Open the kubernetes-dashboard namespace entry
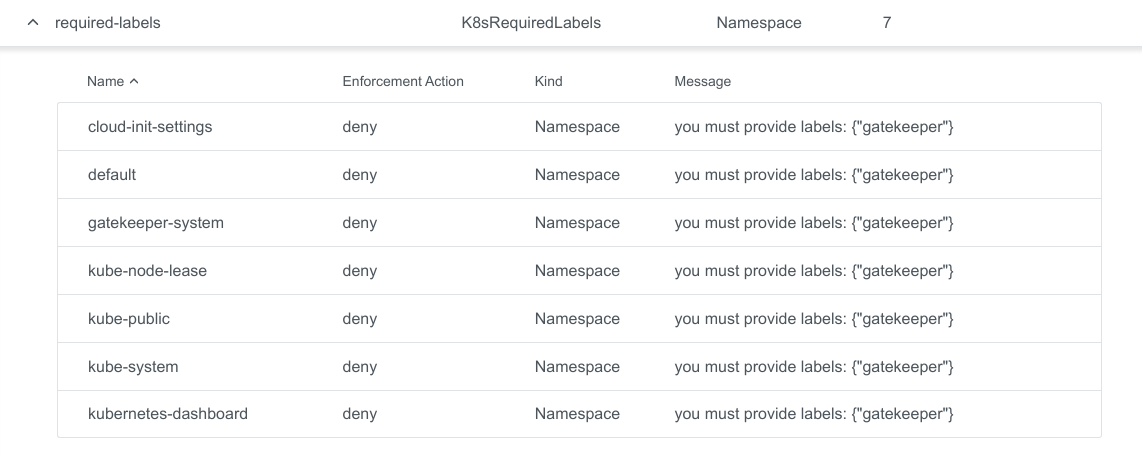The height and width of the screenshot is (469, 1142). [167, 414]
